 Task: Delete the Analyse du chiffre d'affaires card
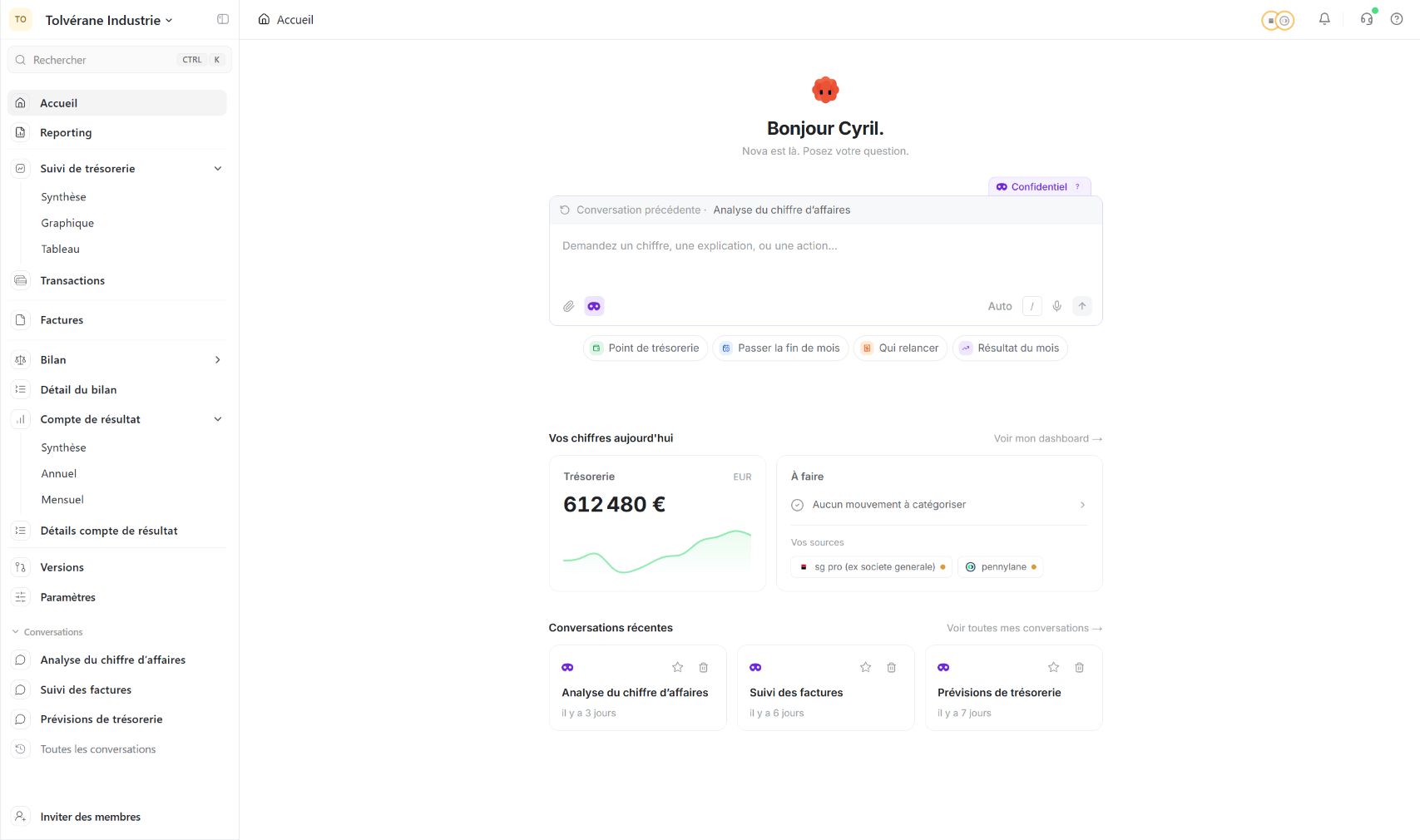704,667
